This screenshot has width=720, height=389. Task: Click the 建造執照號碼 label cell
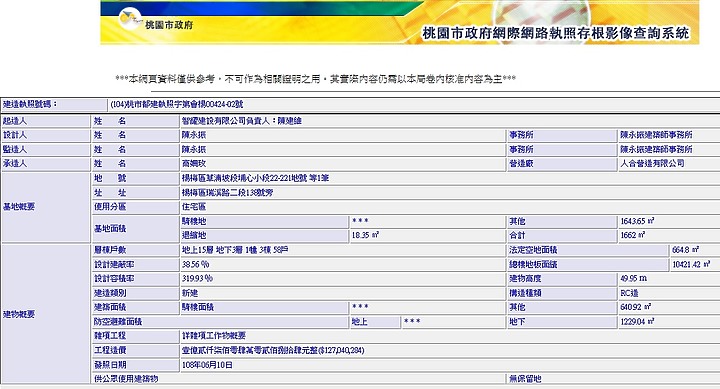coord(54,105)
